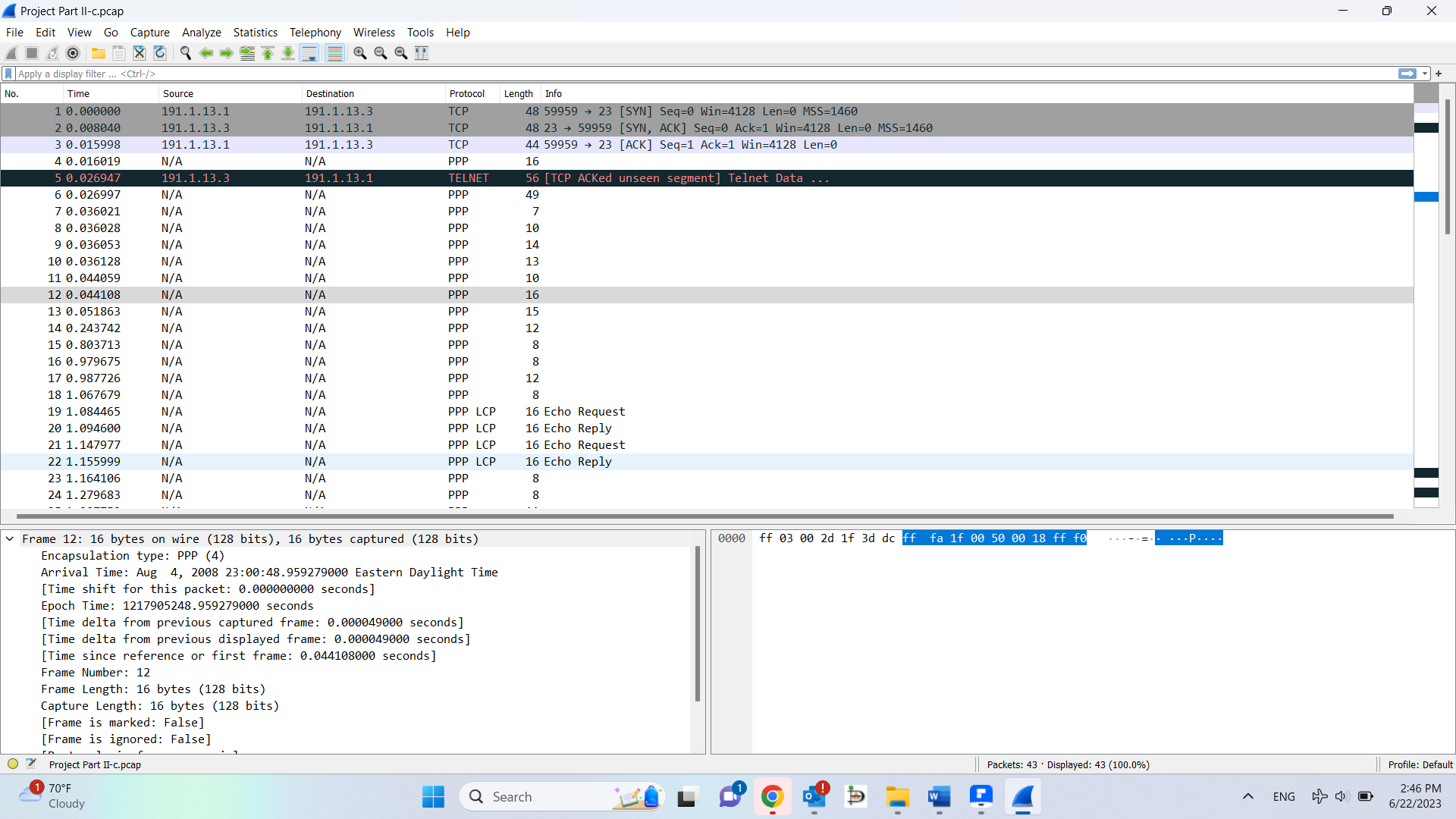Viewport: 1456px width, 819px height.
Task: Go to specified packet toolbar icon
Action: [247, 53]
